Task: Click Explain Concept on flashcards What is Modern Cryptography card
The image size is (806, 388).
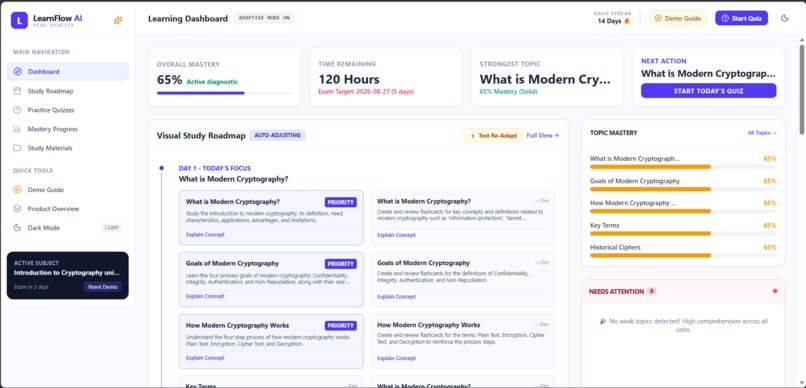Action: click(x=396, y=235)
